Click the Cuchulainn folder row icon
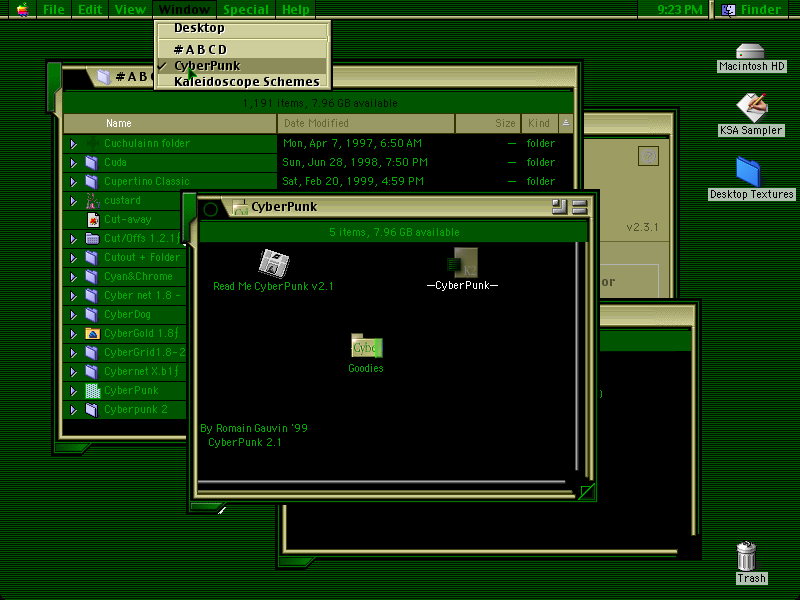The width and height of the screenshot is (800, 600). [x=92, y=143]
